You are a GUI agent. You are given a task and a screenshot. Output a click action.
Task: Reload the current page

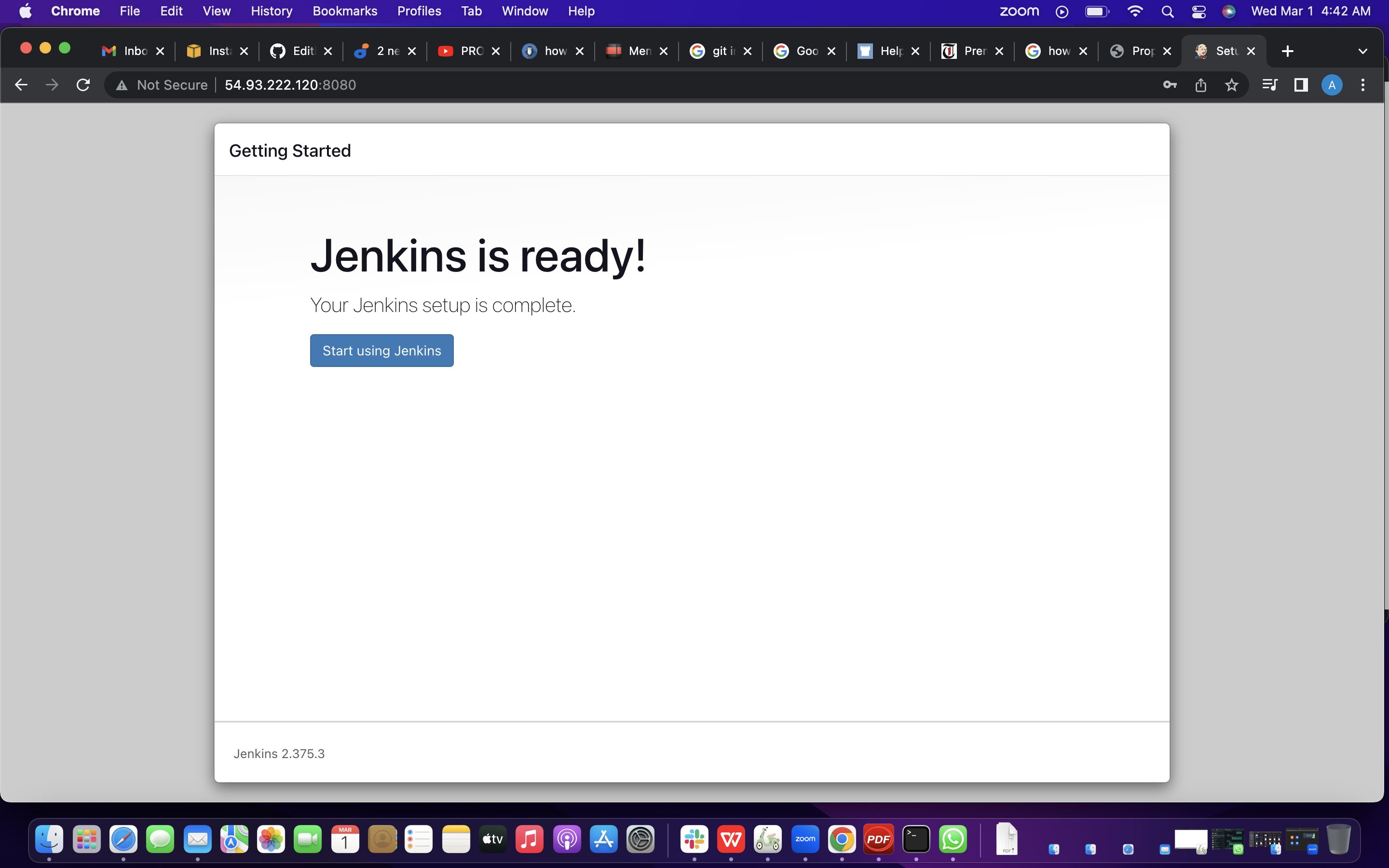(x=83, y=85)
